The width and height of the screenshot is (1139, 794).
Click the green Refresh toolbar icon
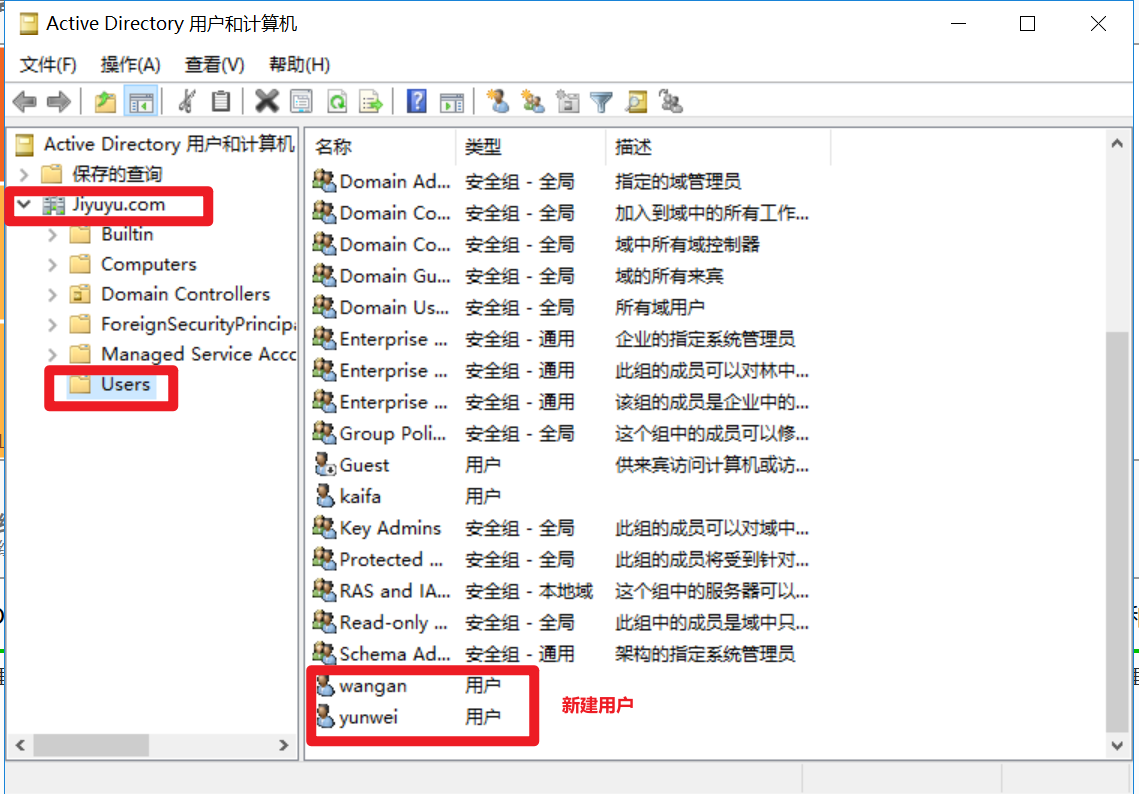click(x=337, y=102)
